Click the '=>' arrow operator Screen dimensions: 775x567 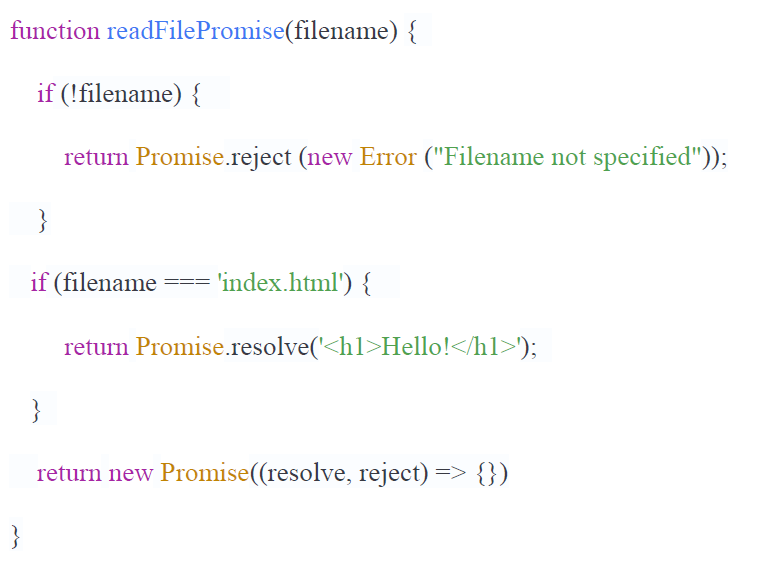[450, 473]
